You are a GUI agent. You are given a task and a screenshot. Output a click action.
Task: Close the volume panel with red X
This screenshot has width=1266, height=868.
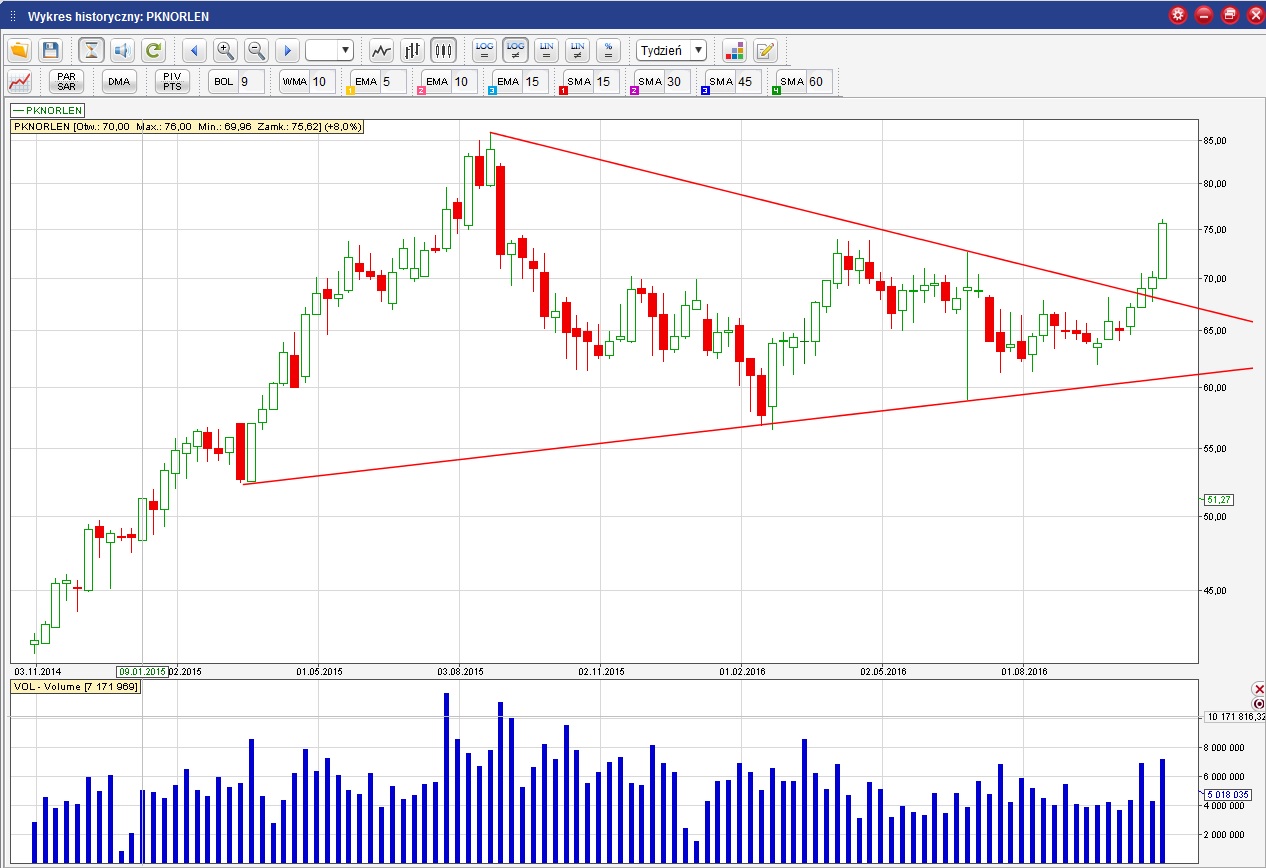tap(1258, 689)
